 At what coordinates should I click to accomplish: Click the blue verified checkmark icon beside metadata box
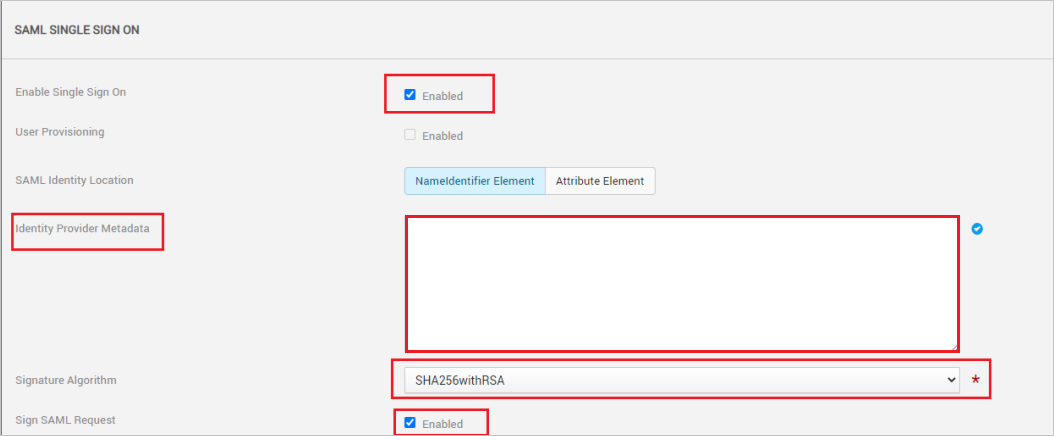tap(977, 229)
